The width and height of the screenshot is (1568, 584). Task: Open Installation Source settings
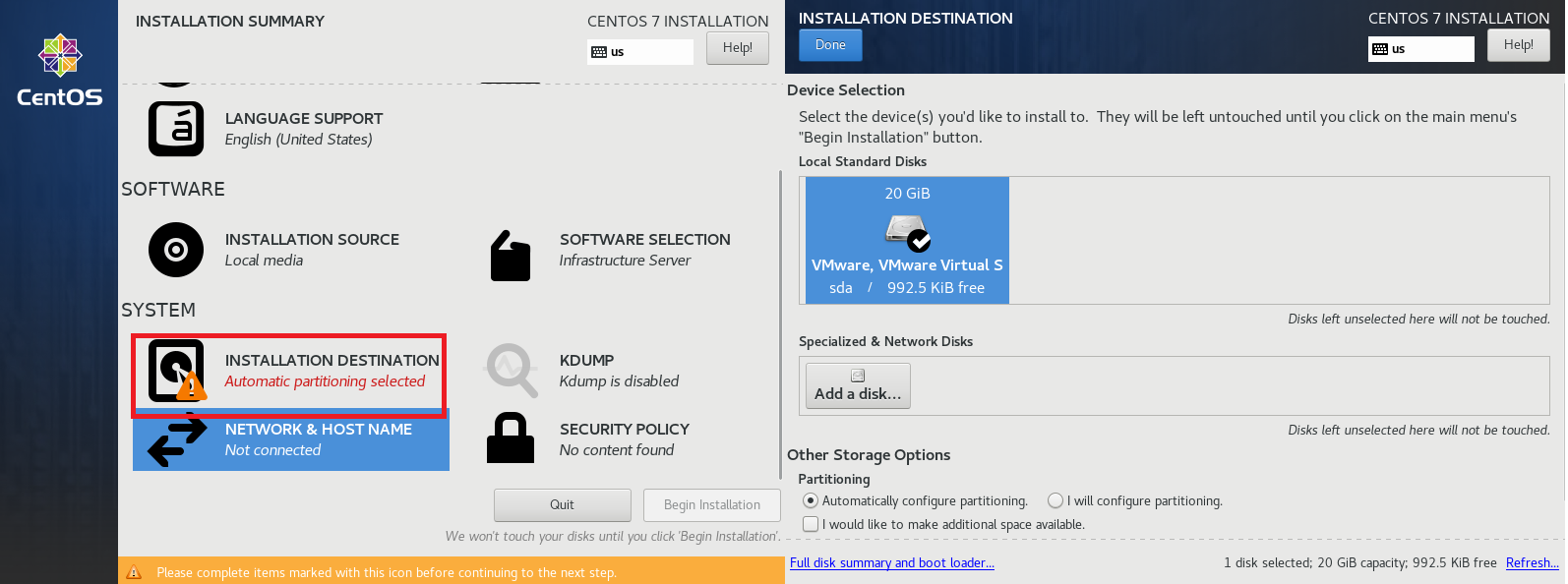click(x=273, y=250)
